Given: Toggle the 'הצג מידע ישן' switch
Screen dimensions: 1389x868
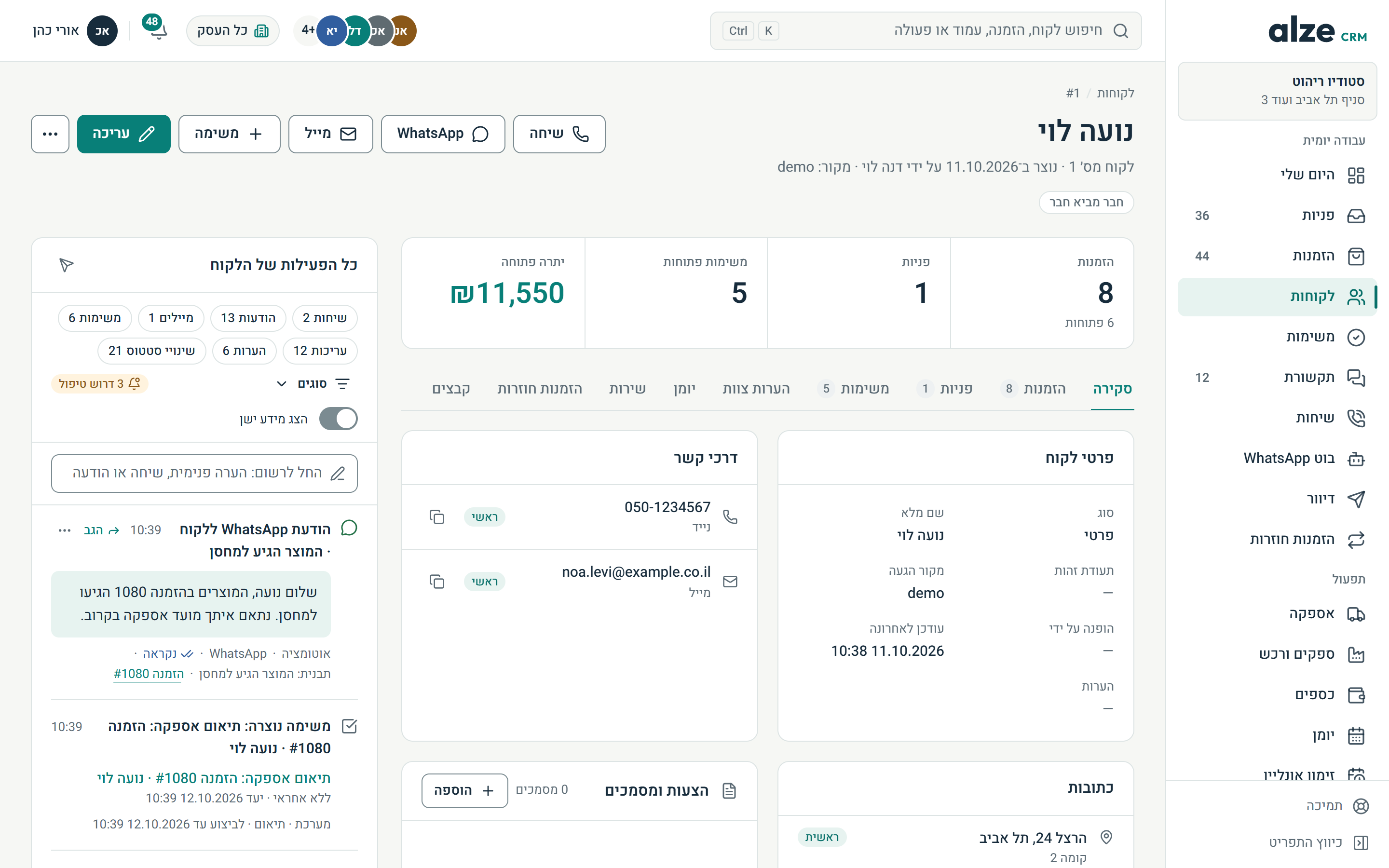Looking at the screenshot, I should coord(338,419).
